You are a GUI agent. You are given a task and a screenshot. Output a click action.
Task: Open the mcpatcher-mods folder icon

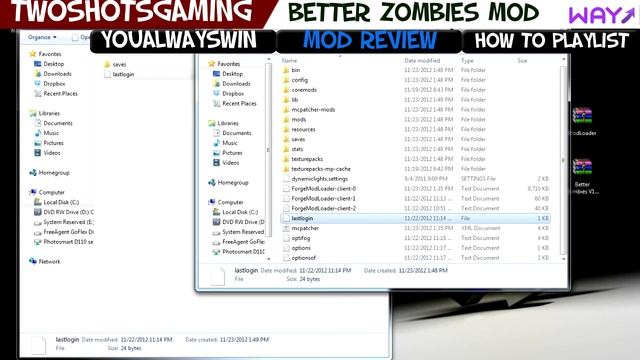click(286, 110)
